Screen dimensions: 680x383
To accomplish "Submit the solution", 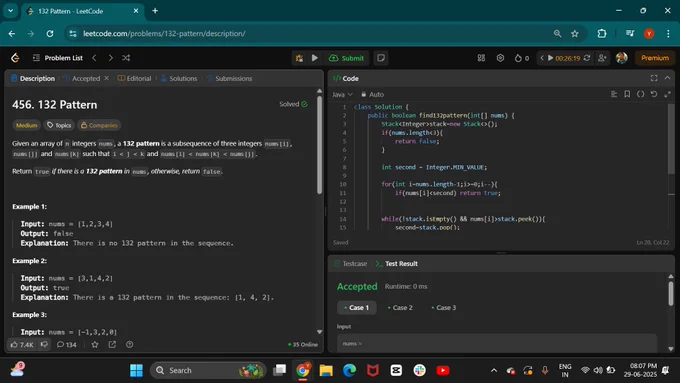I will coord(347,58).
